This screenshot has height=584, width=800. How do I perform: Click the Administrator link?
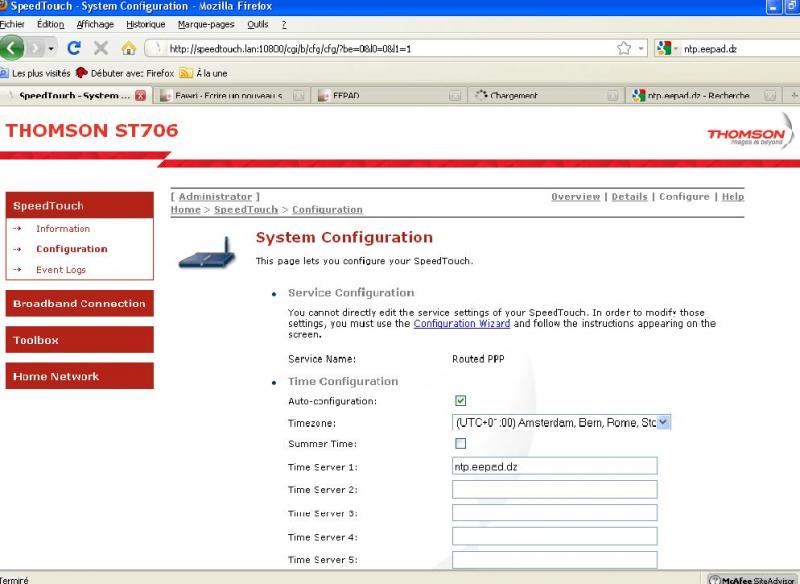click(x=215, y=197)
